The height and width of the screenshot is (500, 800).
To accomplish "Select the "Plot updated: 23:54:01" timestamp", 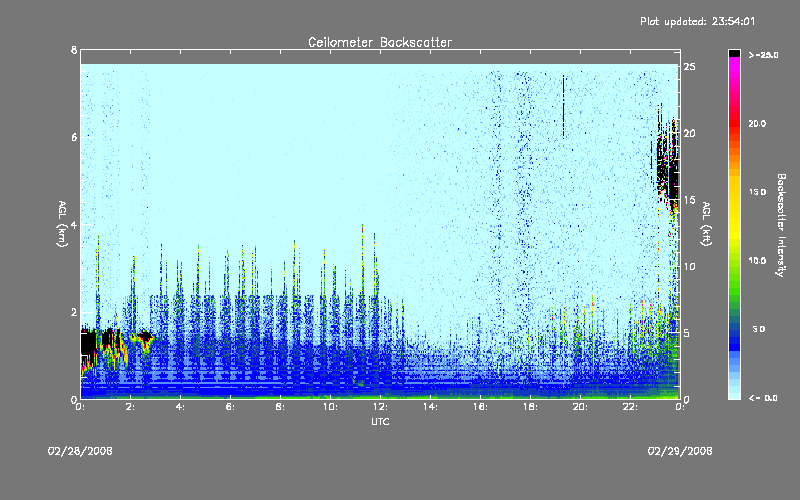I will (x=697, y=21).
